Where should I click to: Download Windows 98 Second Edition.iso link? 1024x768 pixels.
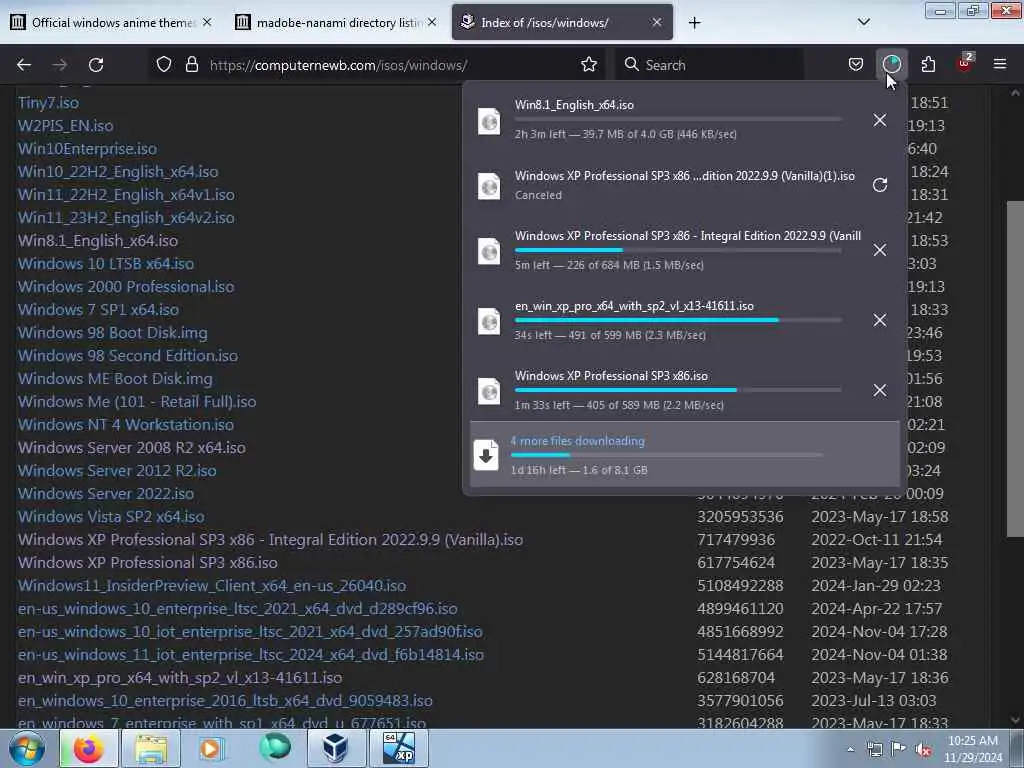[128, 355]
